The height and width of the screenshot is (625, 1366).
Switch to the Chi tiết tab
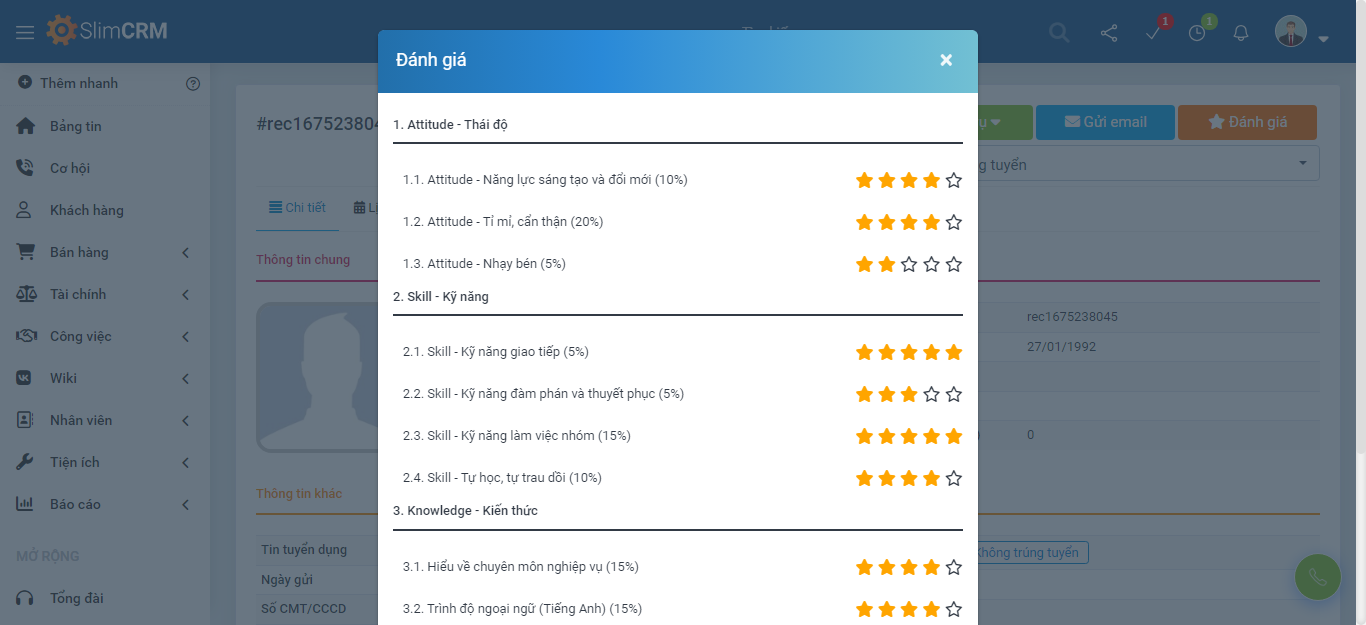click(x=297, y=207)
